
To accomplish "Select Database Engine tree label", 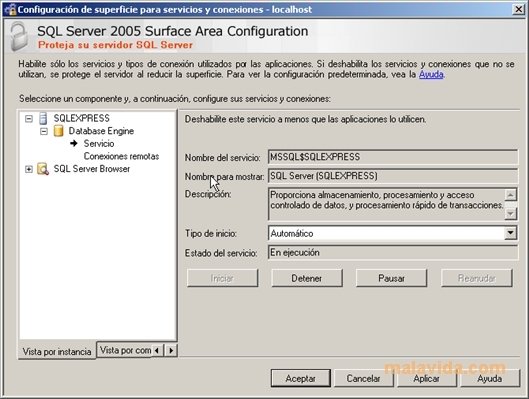I will click(x=101, y=131).
